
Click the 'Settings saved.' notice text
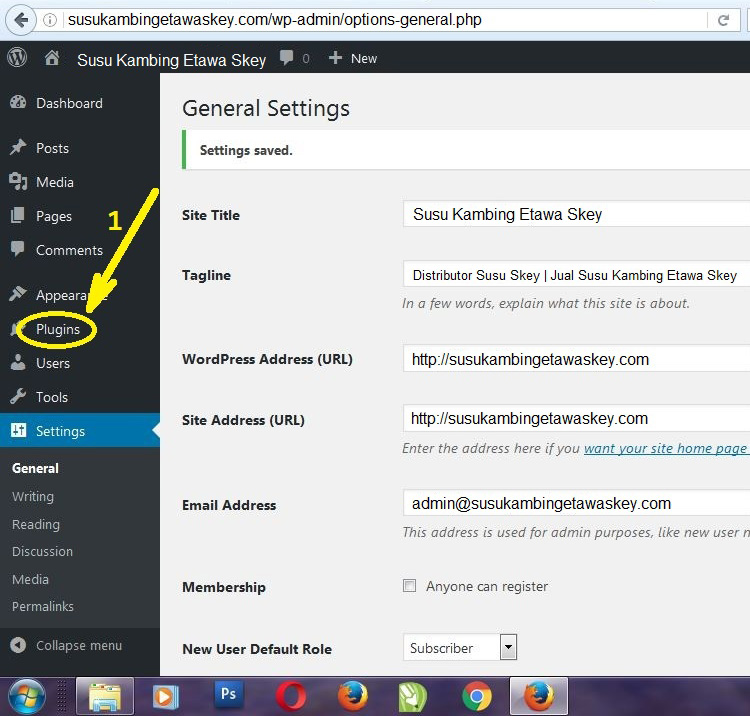click(x=246, y=150)
